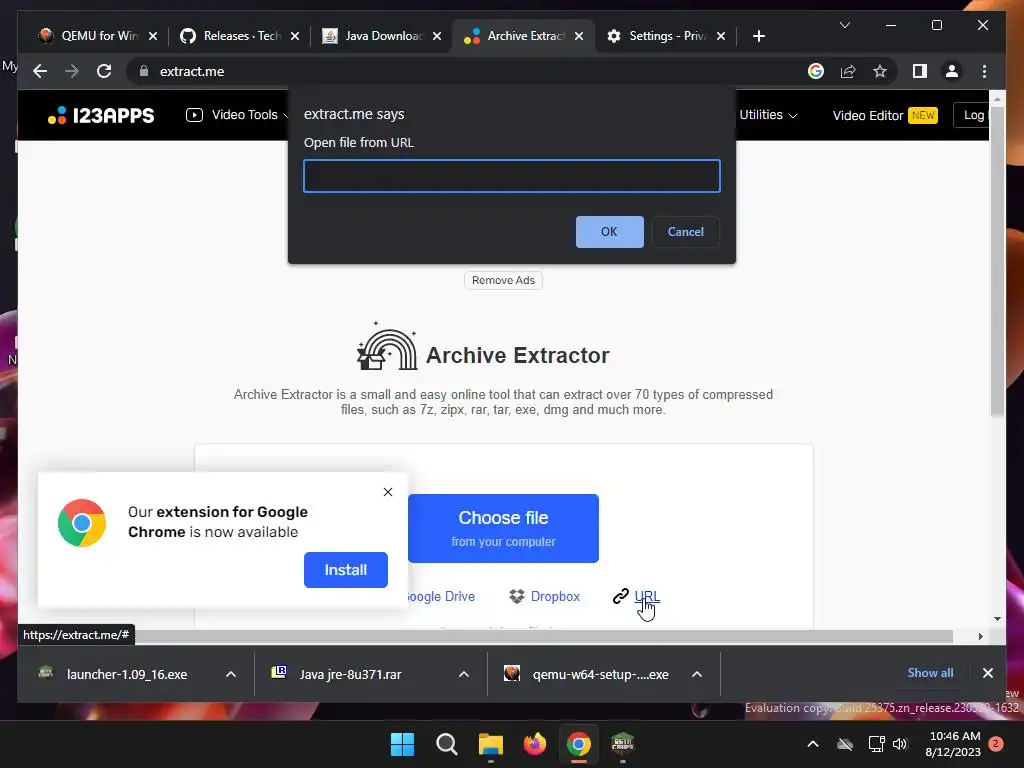
Task: Click the Log in button
Action: pos(972,115)
